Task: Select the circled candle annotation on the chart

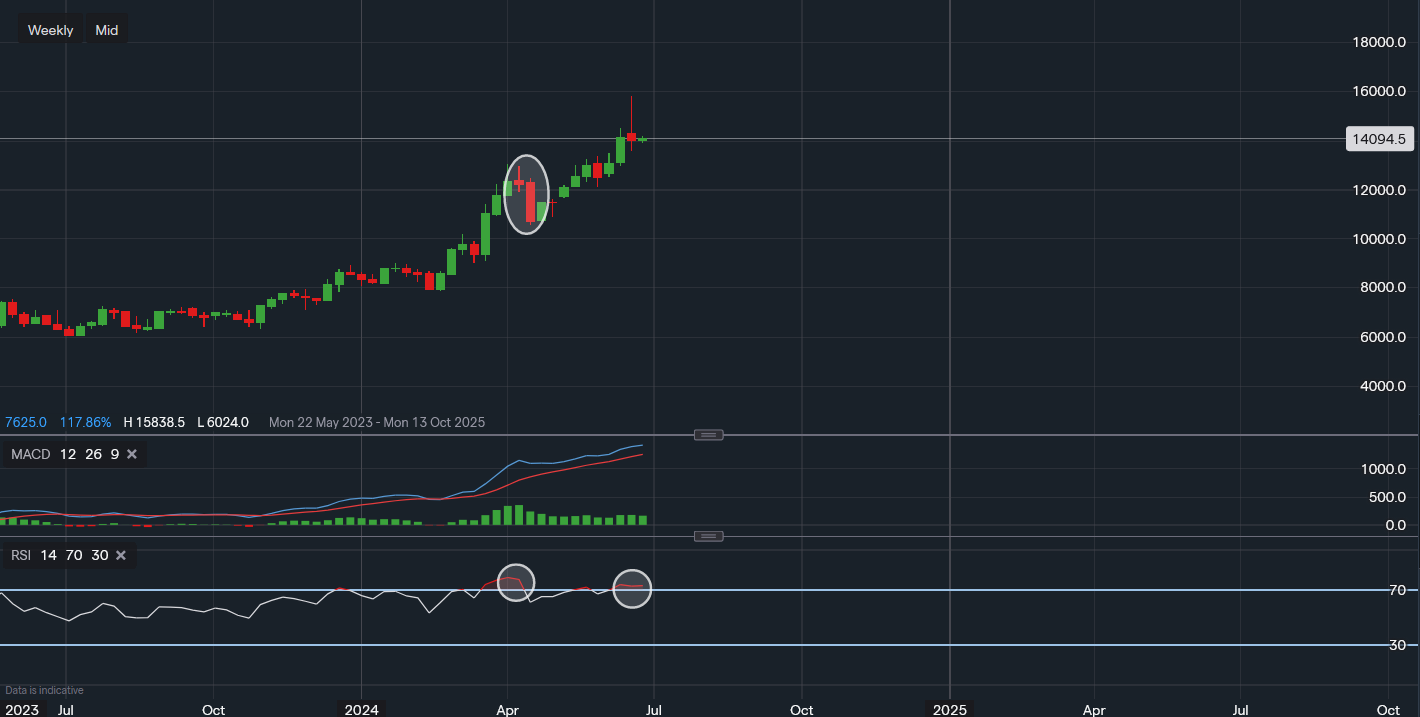Action: [x=526, y=195]
